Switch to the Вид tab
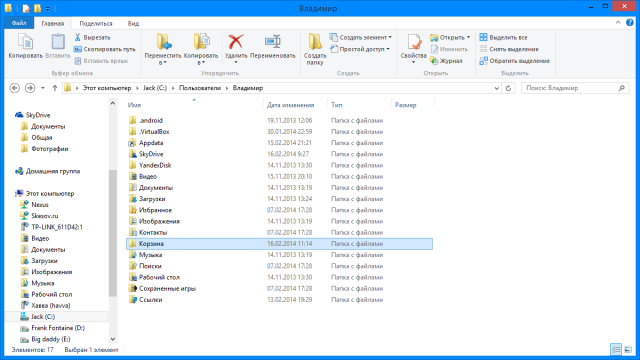 click(x=133, y=23)
